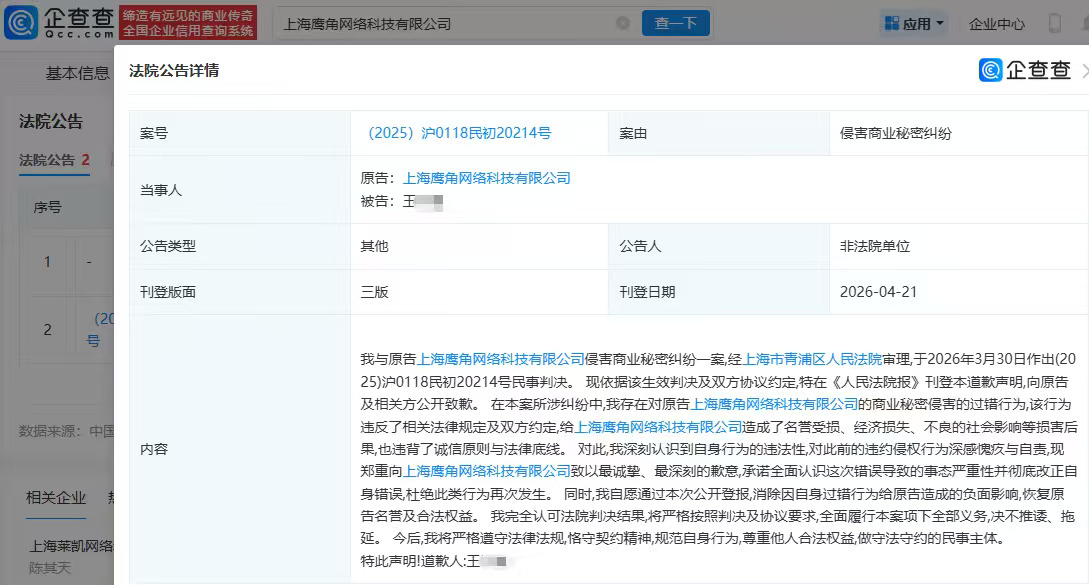Click the 应用 grid icon
This screenshot has height=585, width=1089.
[890, 23]
